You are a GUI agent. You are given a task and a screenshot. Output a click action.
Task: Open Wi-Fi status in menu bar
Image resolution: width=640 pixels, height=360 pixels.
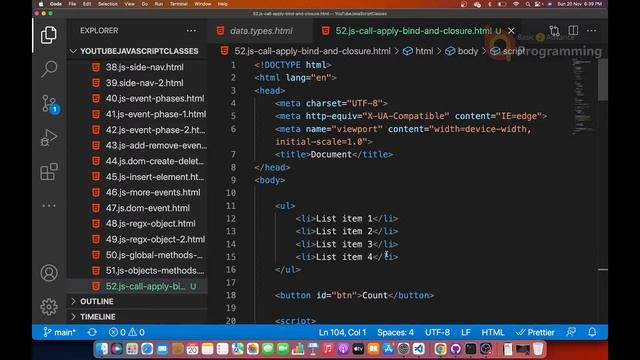(x=516, y=4)
